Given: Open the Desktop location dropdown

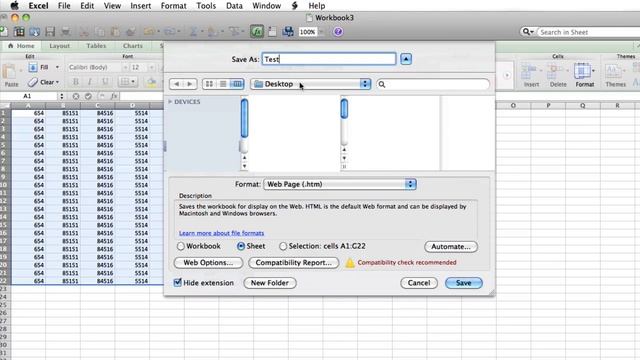Looking at the screenshot, I should coord(311,84).
